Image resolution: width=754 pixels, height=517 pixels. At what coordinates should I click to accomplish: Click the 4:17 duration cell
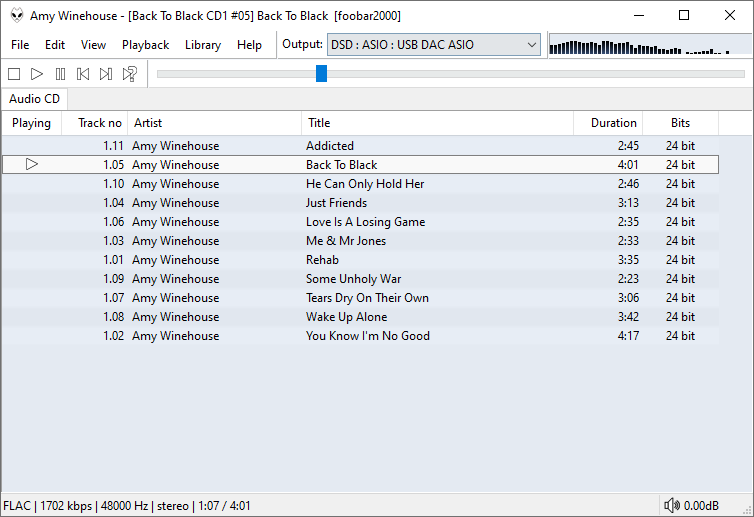[628, 336]
